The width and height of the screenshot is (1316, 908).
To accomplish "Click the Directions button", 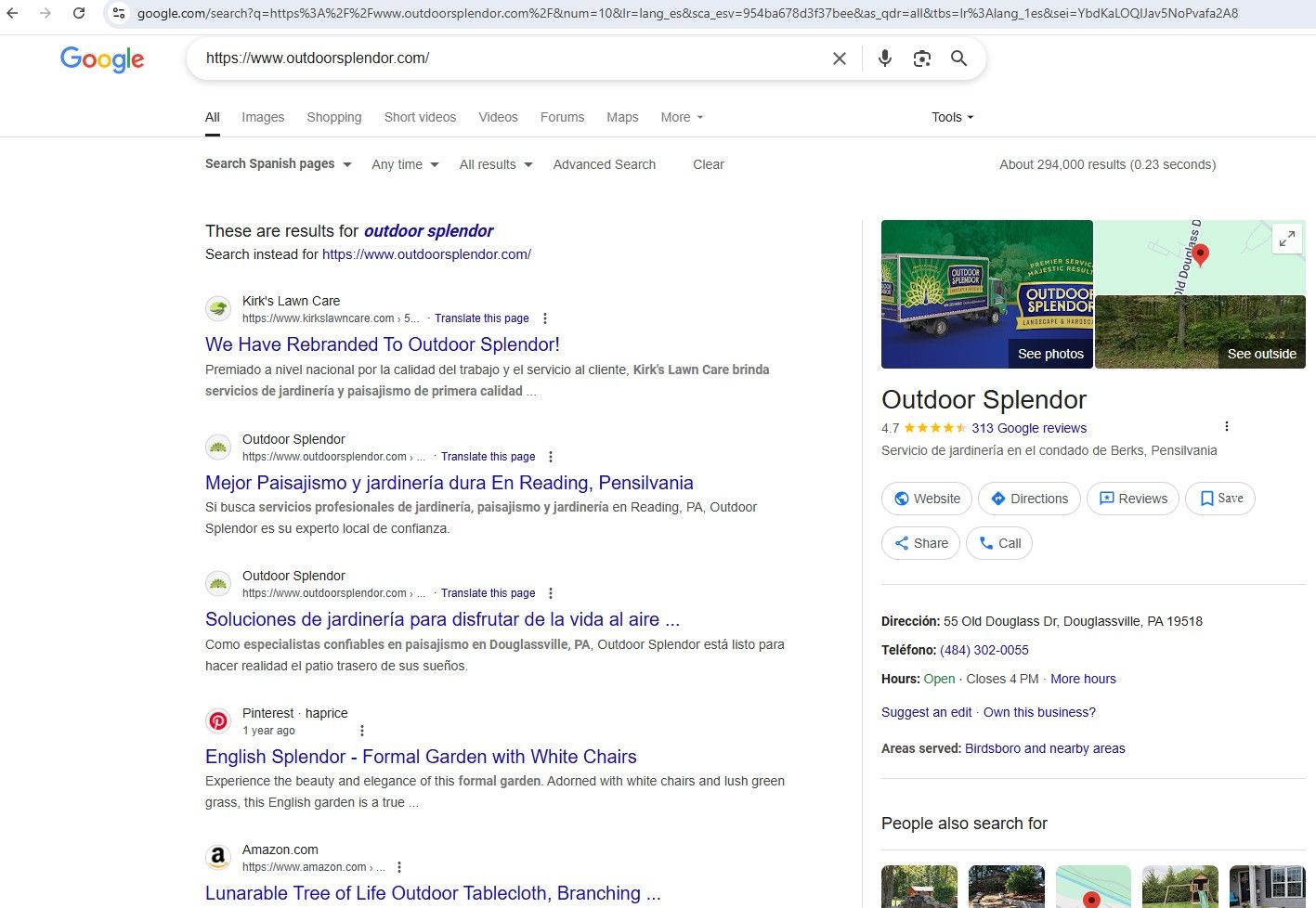I will pyautogui.click(x=1029, y=499).
